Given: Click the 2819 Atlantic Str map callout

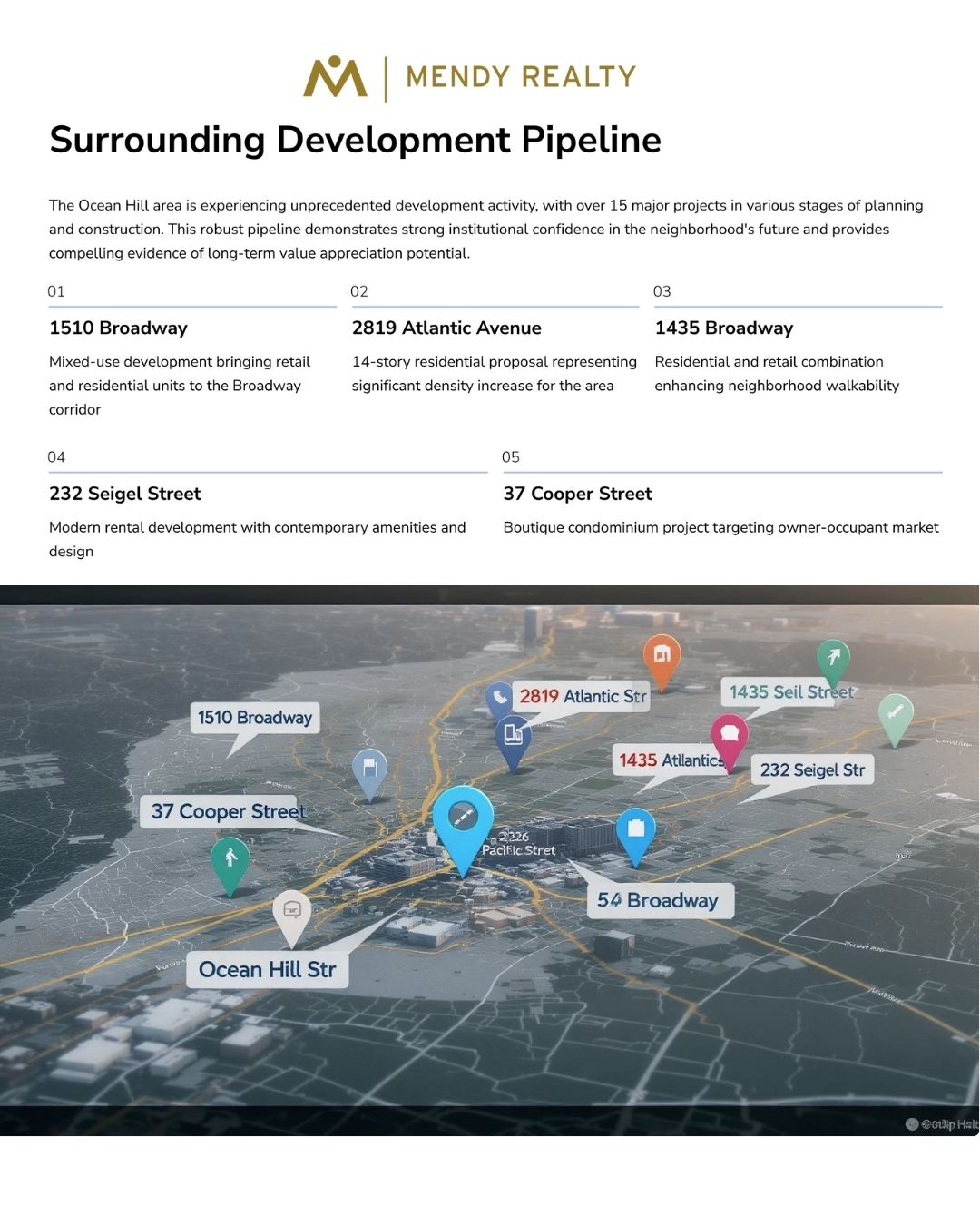Looking at the screenshot, I should coord(583,696).
